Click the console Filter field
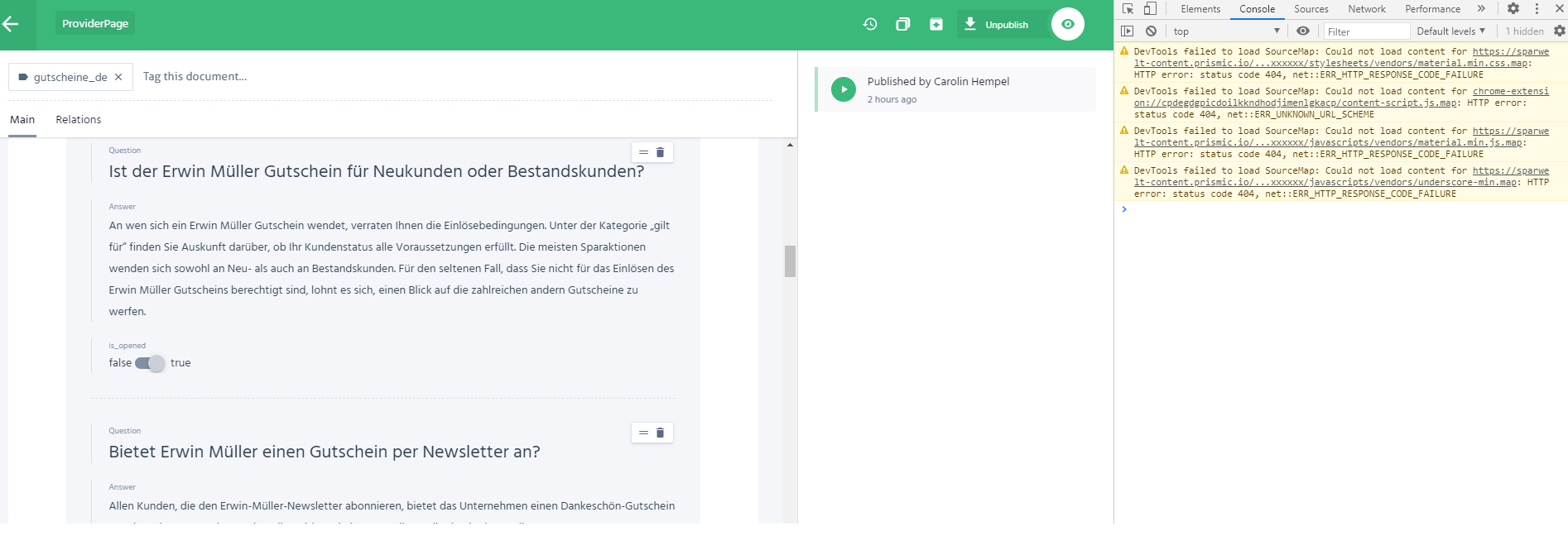The width and height of the screenshot is (1568, 536). coord(1366,31)
